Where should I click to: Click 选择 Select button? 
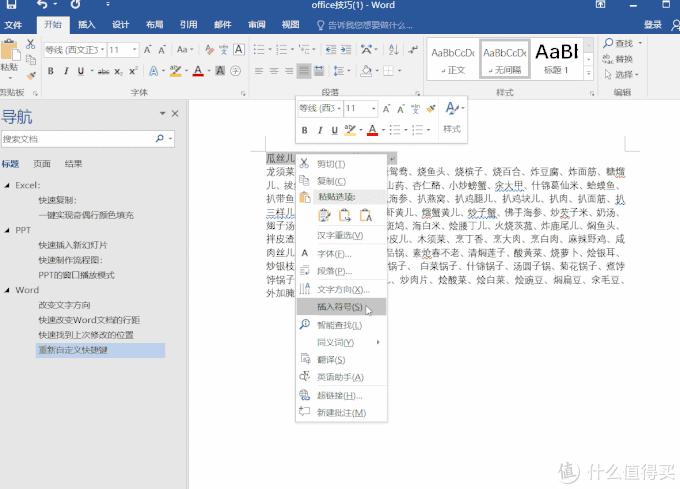click(621, 75)
